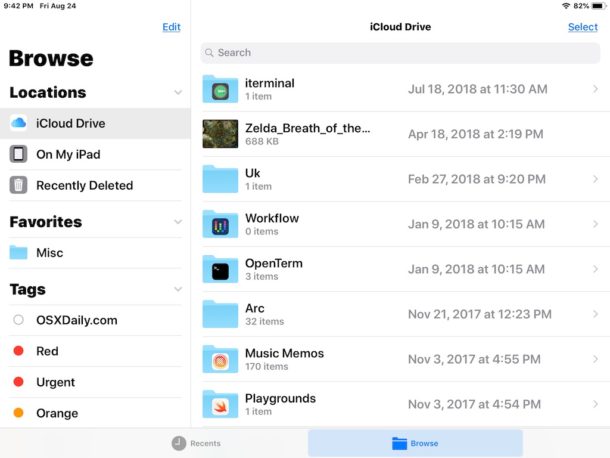Filter by Urgent tag label
The image size is (610, 458).
point(55,382)
